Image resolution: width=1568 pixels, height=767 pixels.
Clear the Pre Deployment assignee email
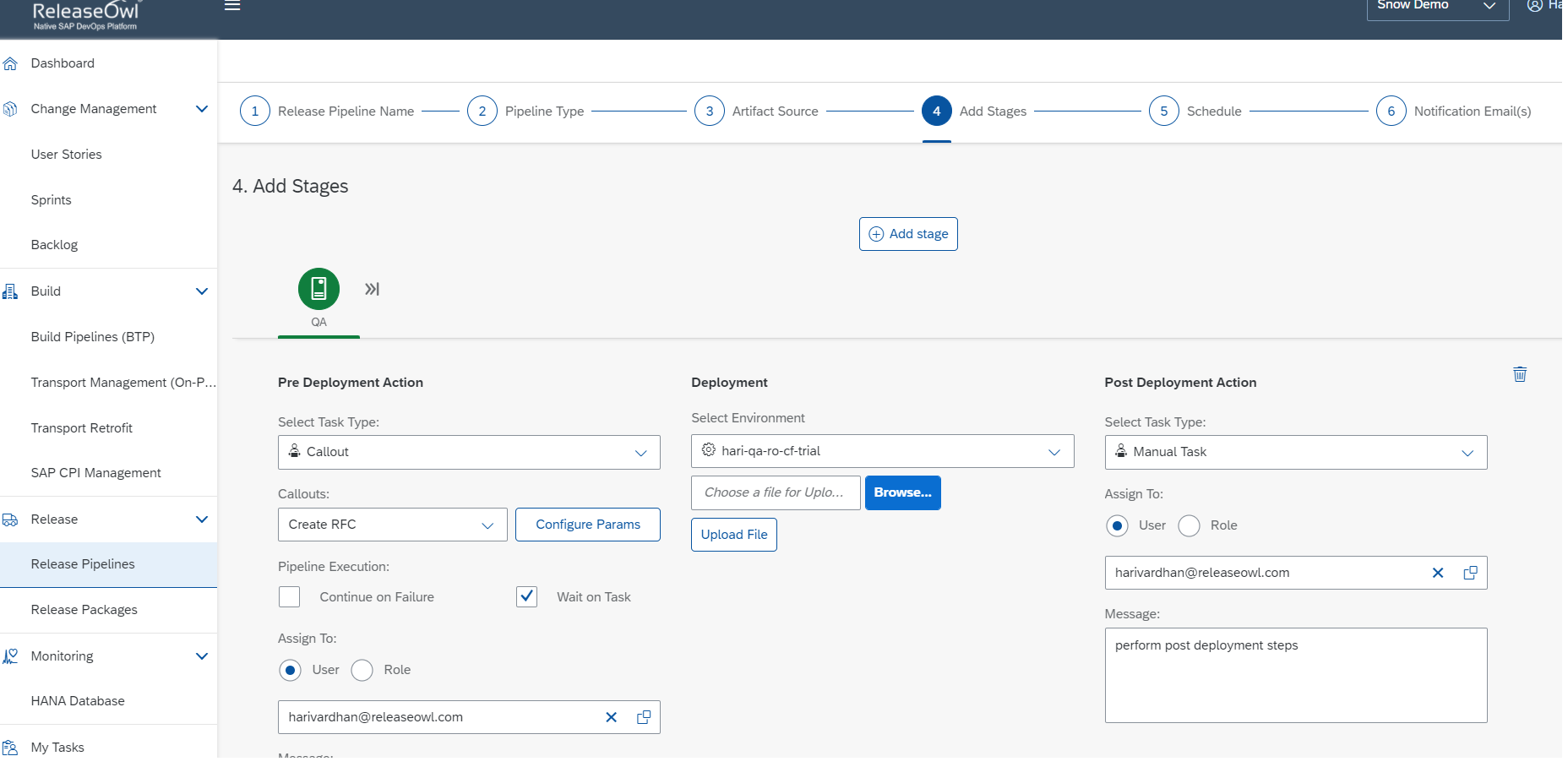point(611,717)
